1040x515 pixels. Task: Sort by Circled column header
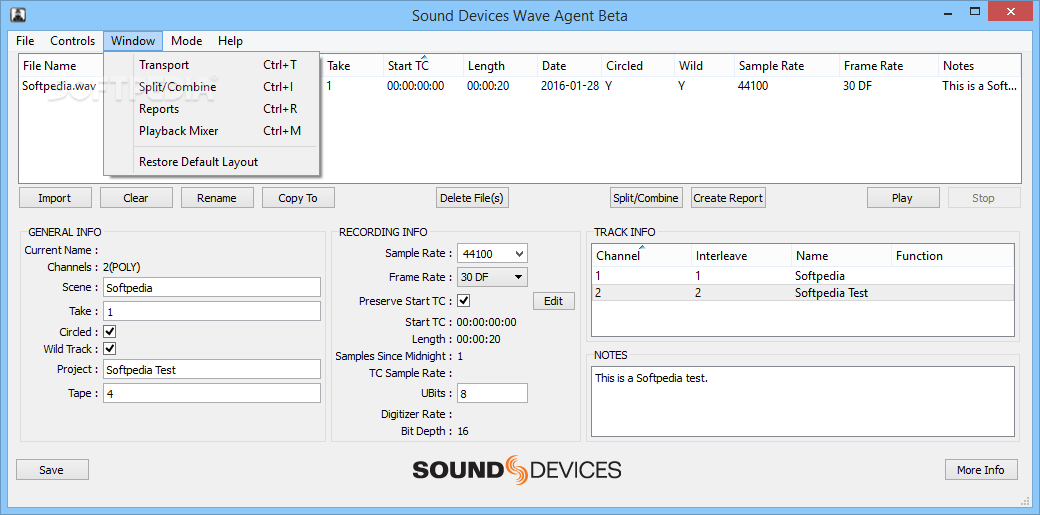(x=637, y=66)
